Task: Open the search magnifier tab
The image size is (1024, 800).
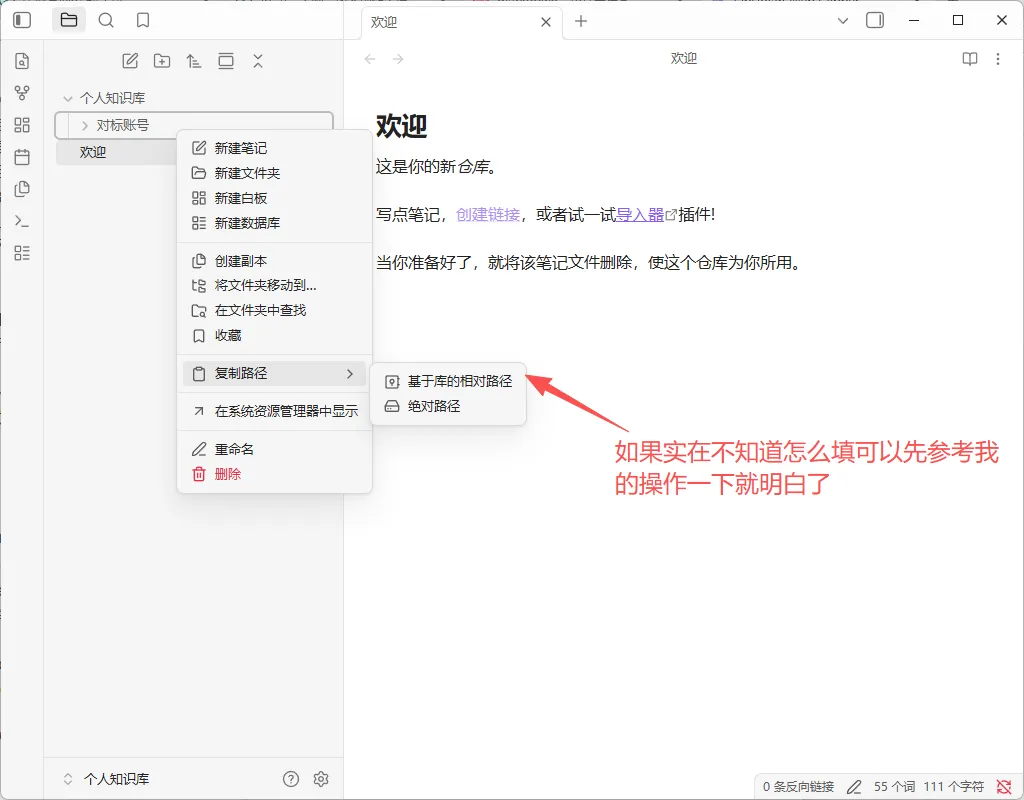Action: pyautogui.click(x=106, y=20)
